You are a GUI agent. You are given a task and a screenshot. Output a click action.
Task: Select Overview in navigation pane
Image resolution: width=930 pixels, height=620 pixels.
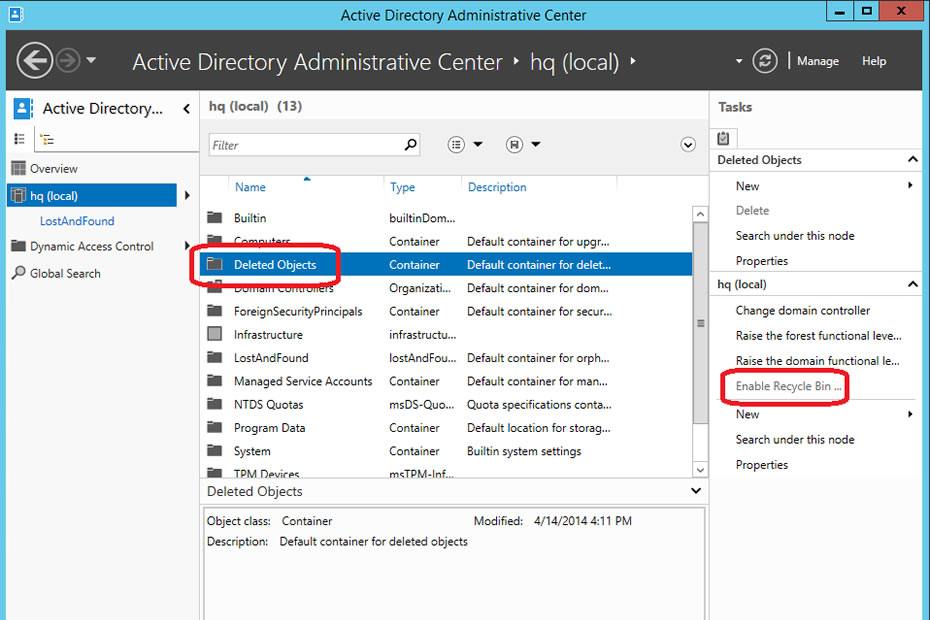click(x=53, y=168)
